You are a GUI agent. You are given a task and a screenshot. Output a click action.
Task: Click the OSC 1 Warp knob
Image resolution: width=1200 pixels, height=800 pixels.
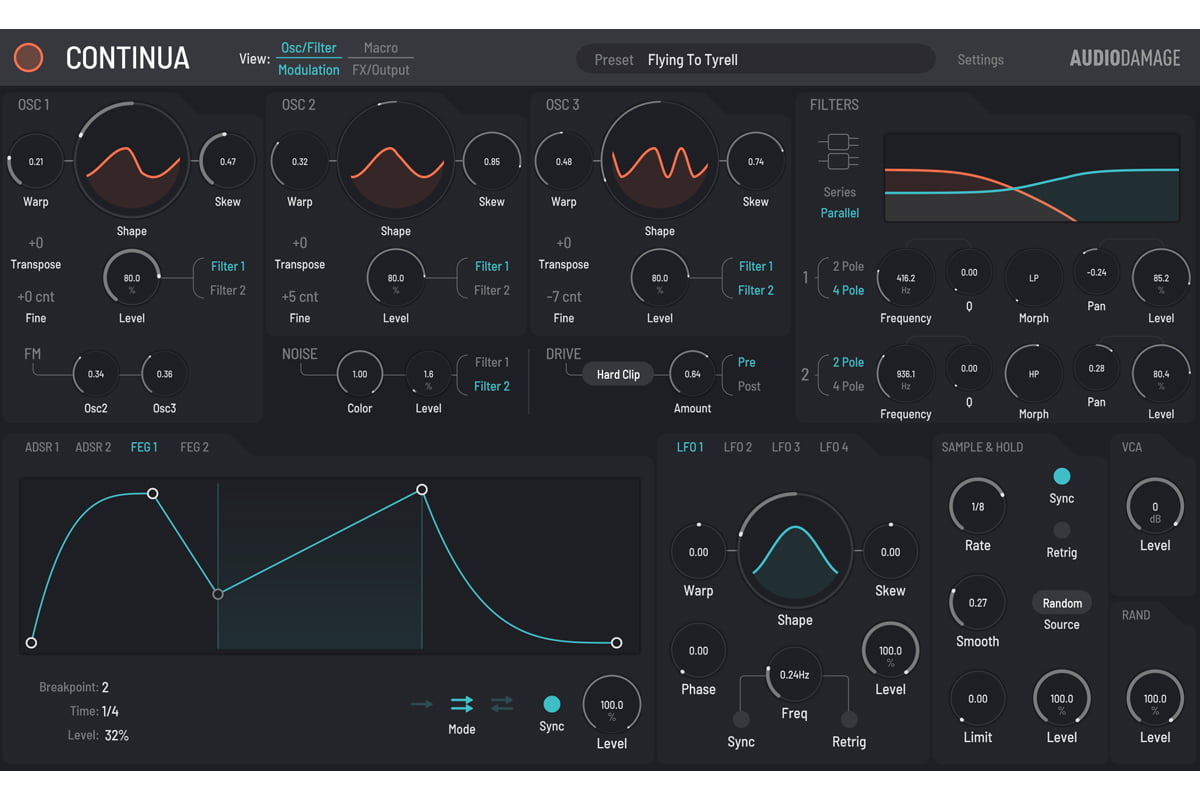point(36,161)
